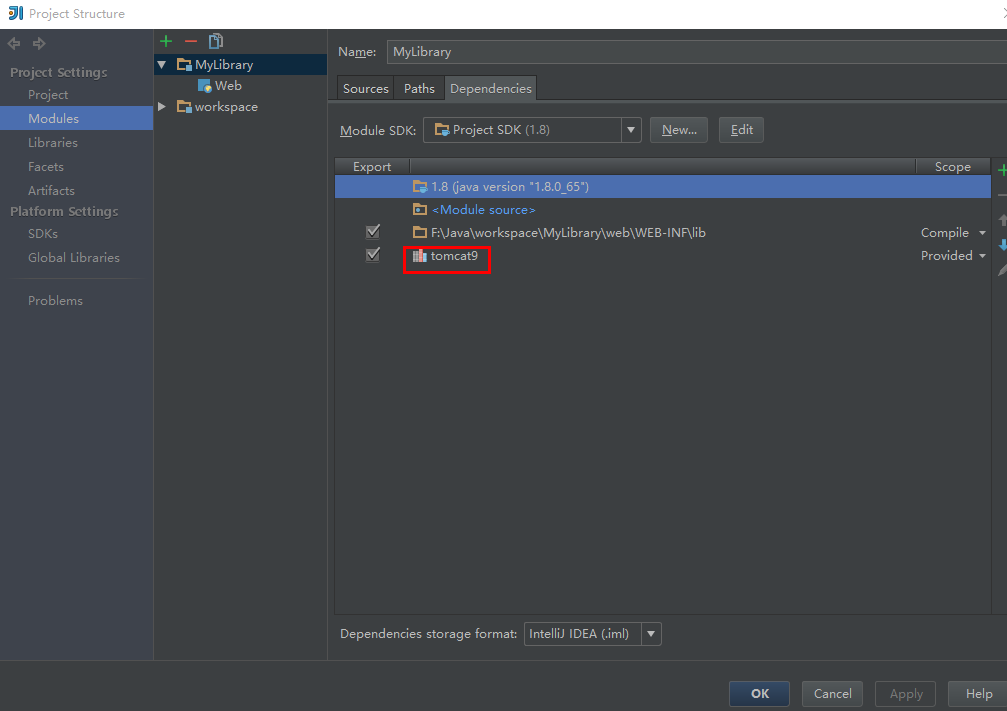Screen dimensions: 1007x711
Task: Open Provided scope dropdown for tomcat9
Action: click(x=982, y=256)
